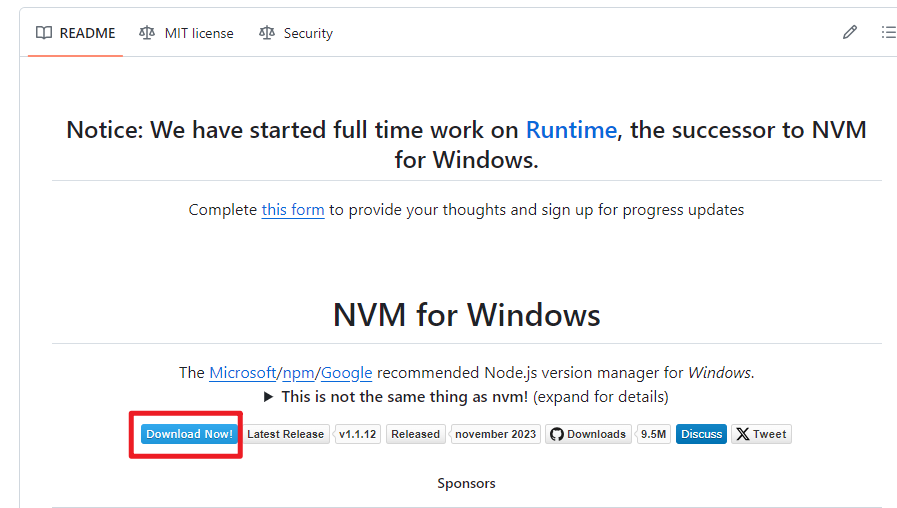Viewport: 897px width, 508px height.
Task: Open the Microsoft link
Action: click(x=243, y=373)
